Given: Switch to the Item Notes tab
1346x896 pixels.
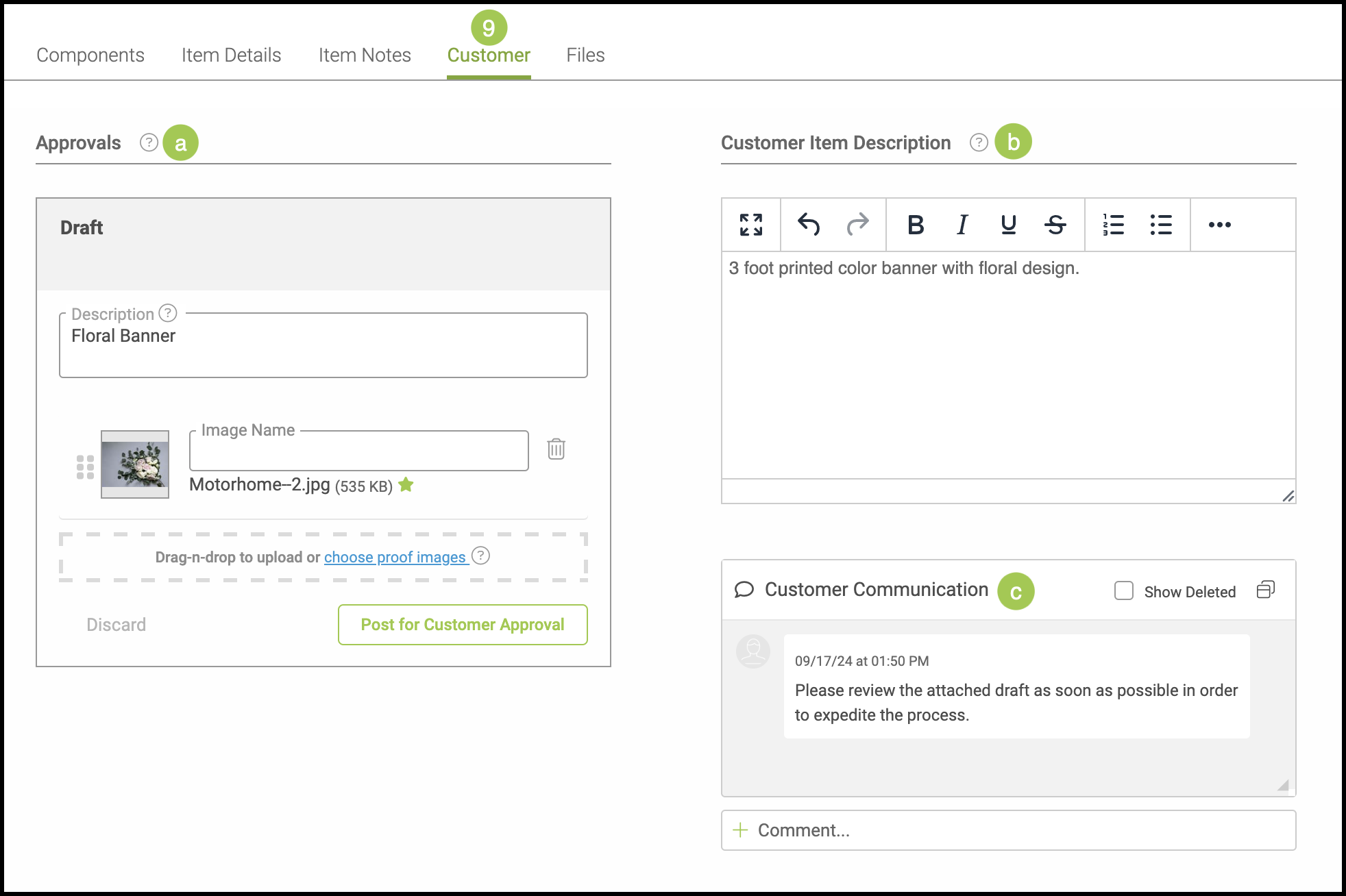Looking at the screenshot, I should pyautogui.click(x=365, y=55).
